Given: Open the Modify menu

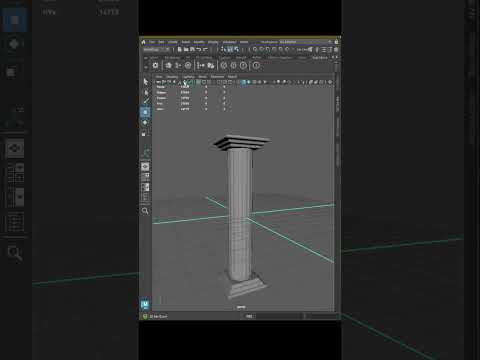Looking at the screenshot, I should tap(199, 42).
